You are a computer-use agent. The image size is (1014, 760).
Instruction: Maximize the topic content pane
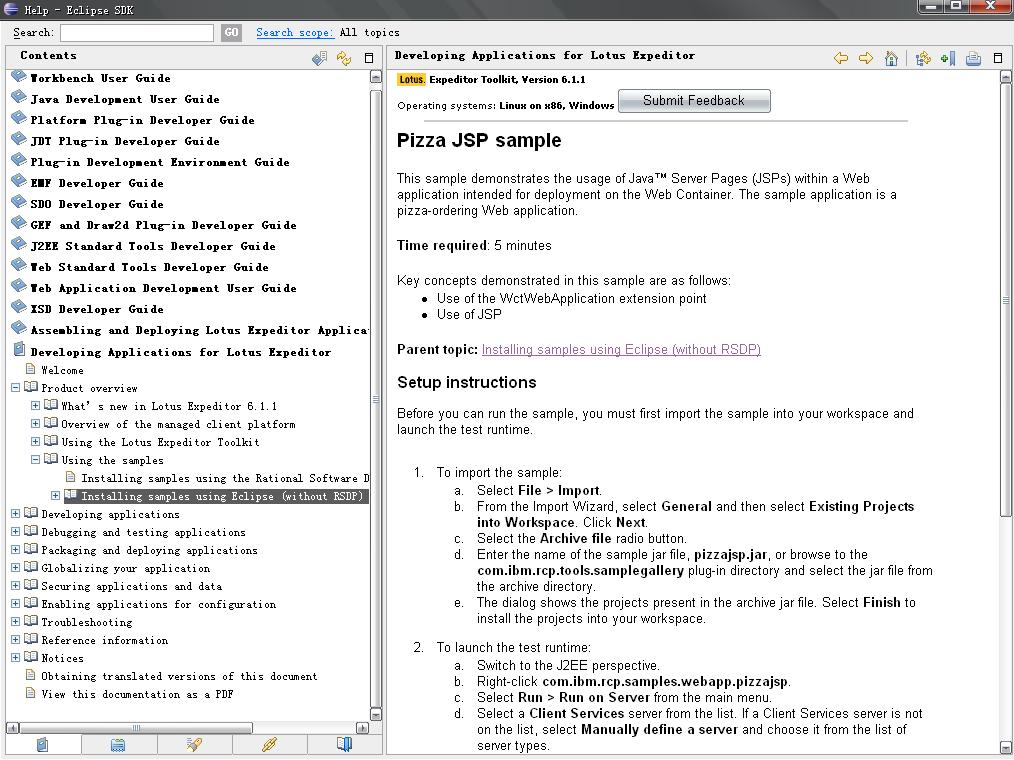(x=998, y=58)
